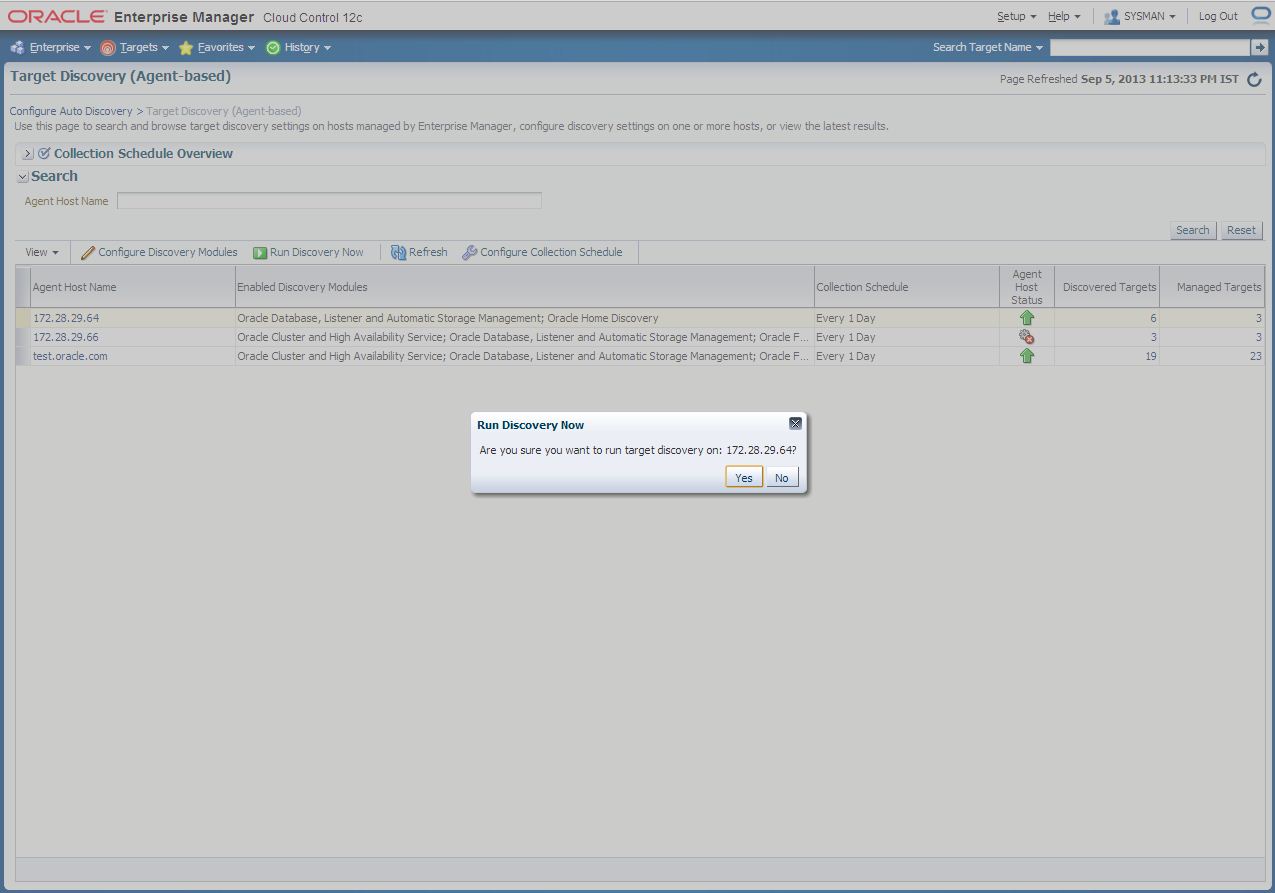The image size is (1275, 893).
Task: Click up status icon for 172.28.29.64
Action: tap(1027, 318)
